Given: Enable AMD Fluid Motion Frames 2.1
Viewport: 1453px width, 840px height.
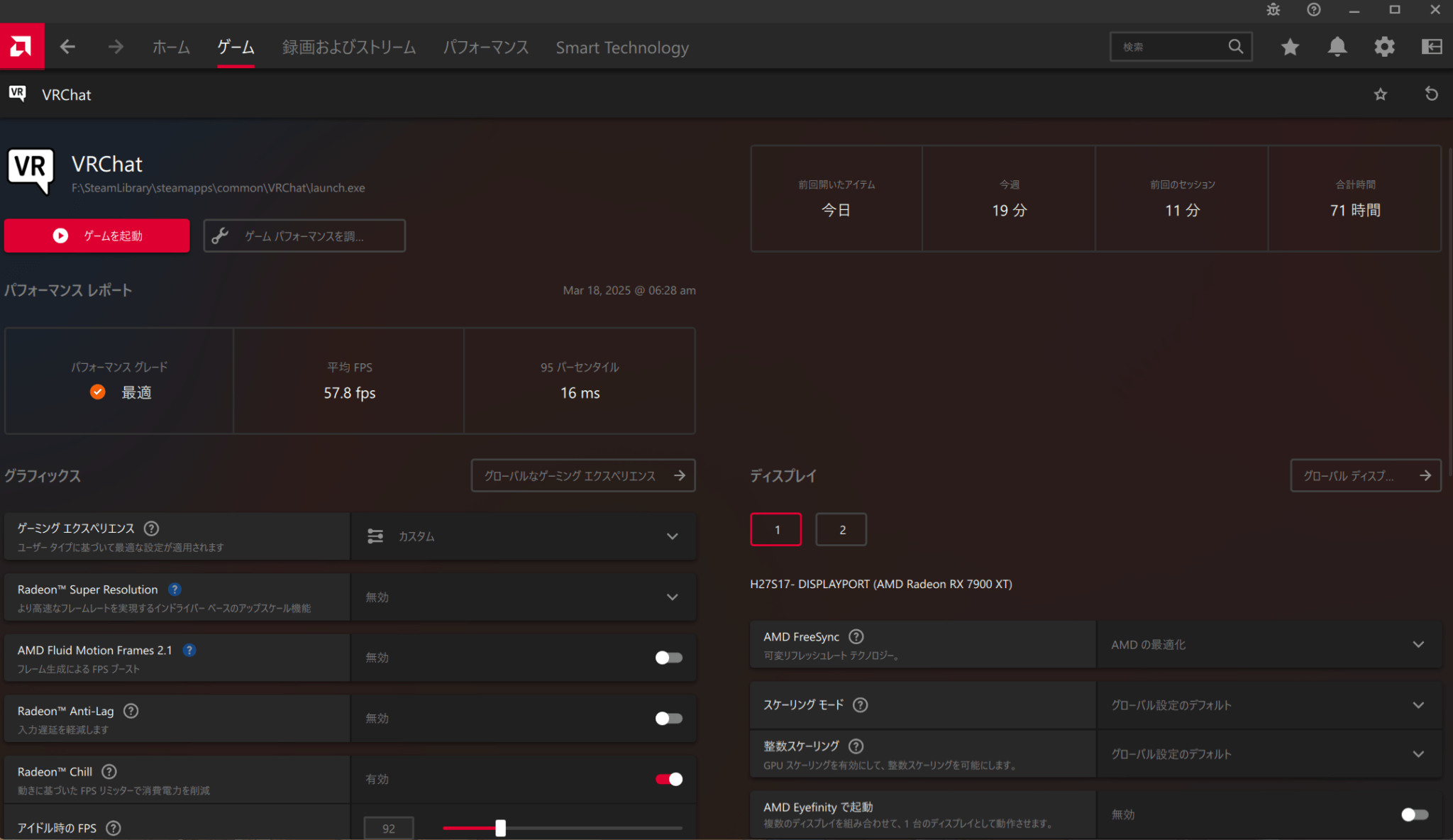Looking at the screenshot, I should (x=667, y=658).
